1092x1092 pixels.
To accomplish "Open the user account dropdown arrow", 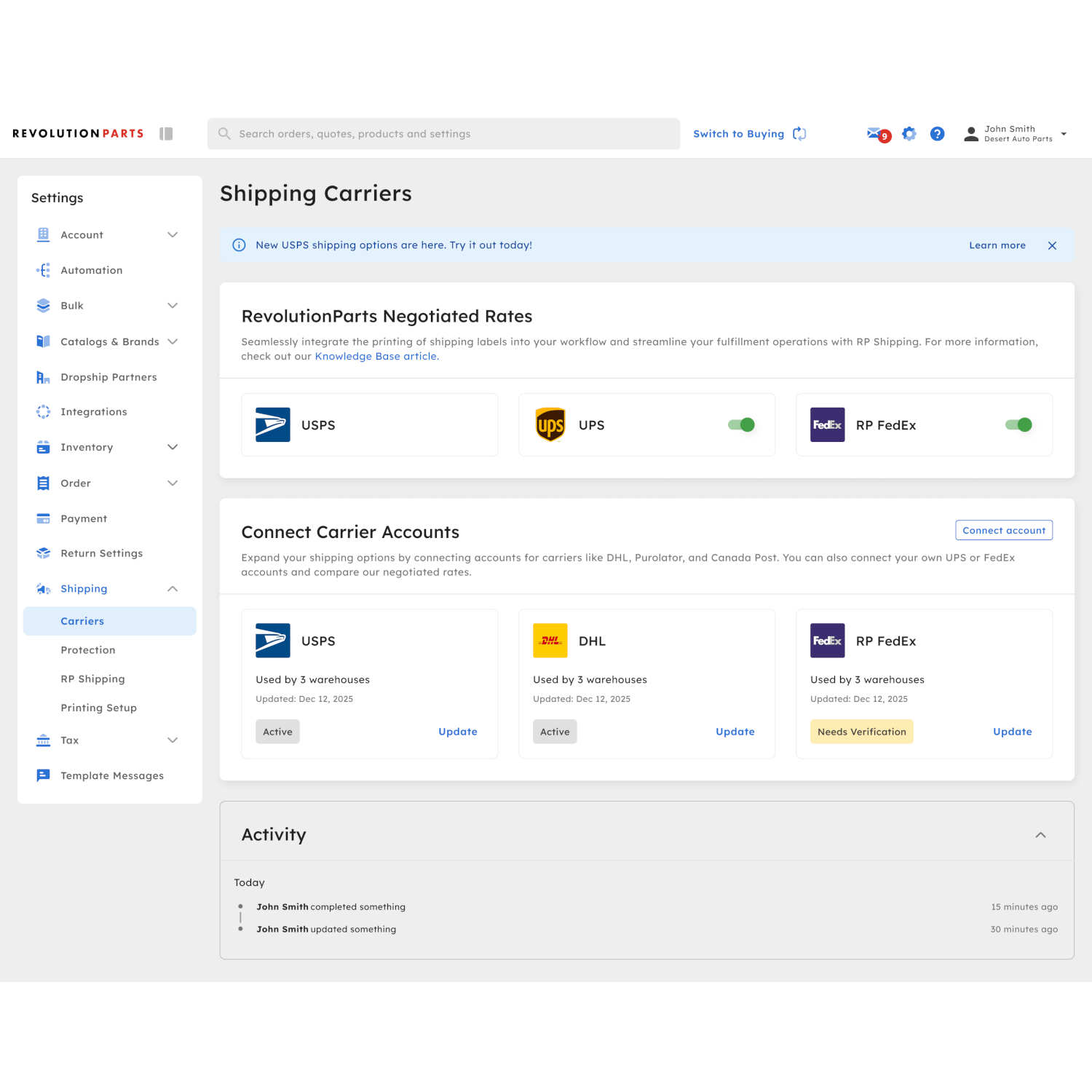I will point(1064,134).
